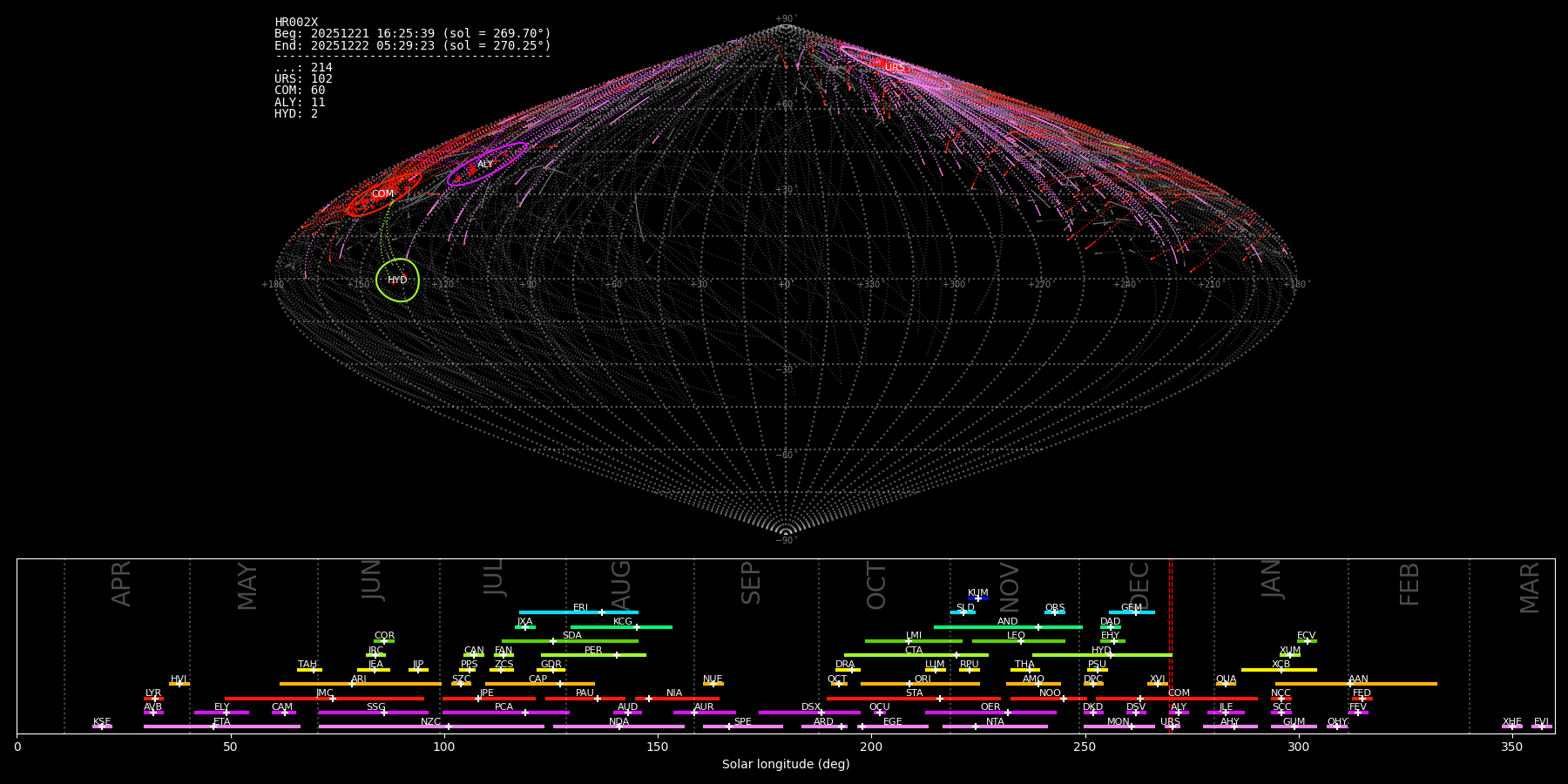Click the -60 latitude label on map
1568x784 pixels.
(785, 455)
